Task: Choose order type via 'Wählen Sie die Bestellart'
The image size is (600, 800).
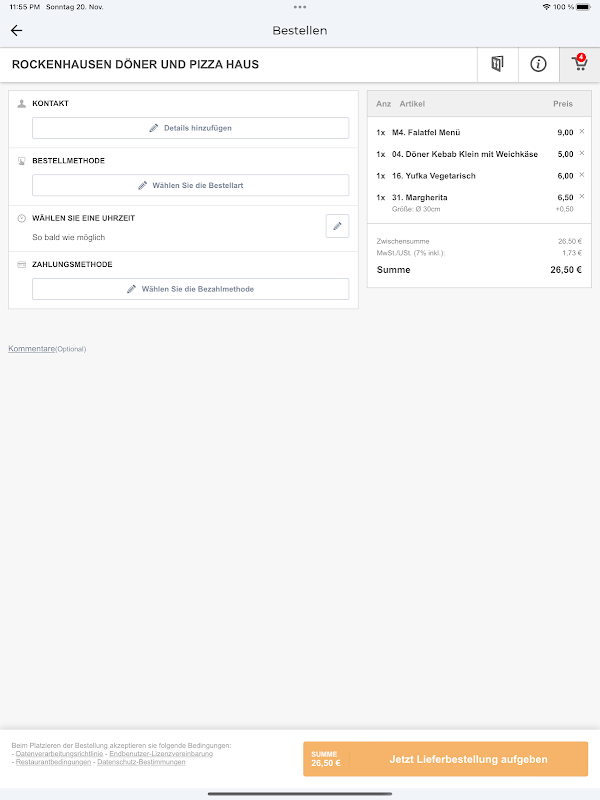Action: pos(190,185)
